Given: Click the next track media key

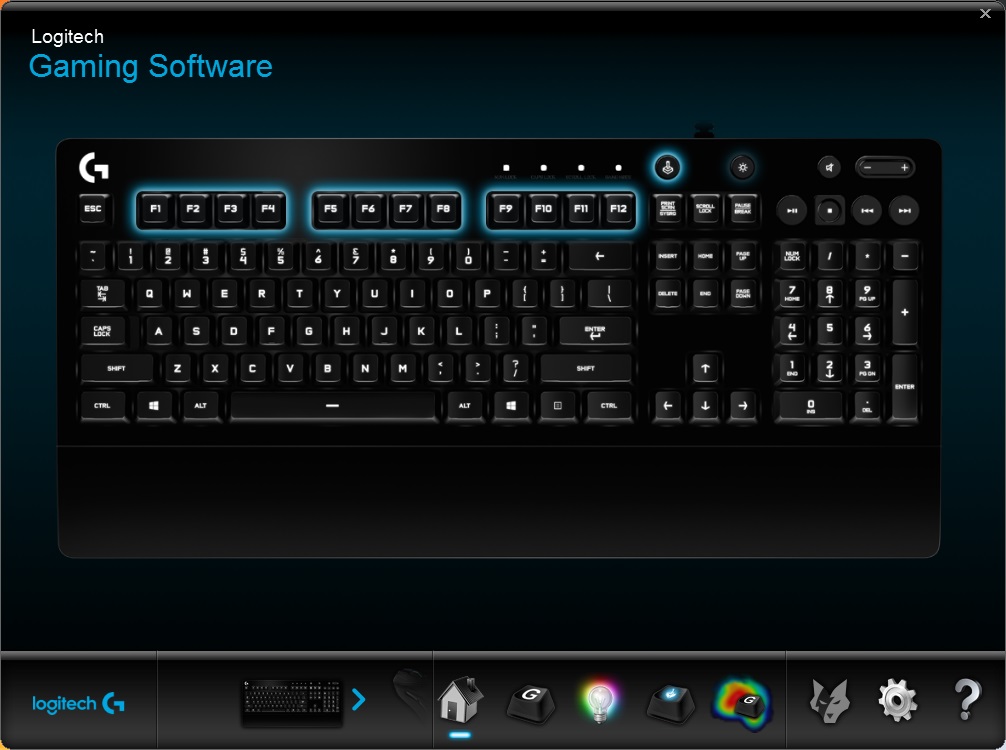Looking at the screenshot, I should tap(904, 210).
